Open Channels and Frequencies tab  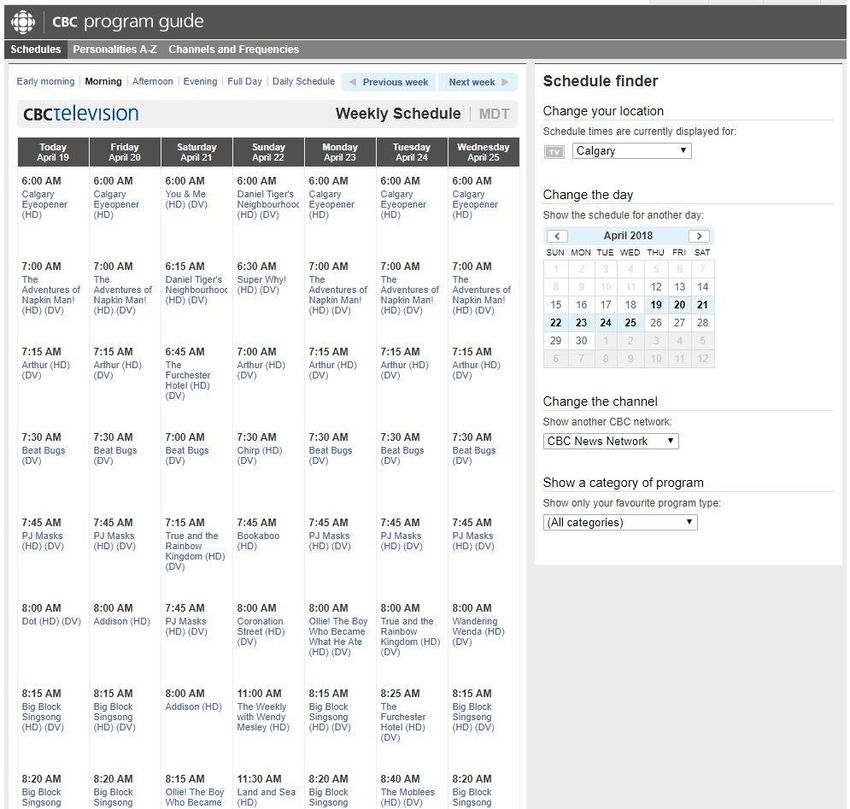coord(234,49)
